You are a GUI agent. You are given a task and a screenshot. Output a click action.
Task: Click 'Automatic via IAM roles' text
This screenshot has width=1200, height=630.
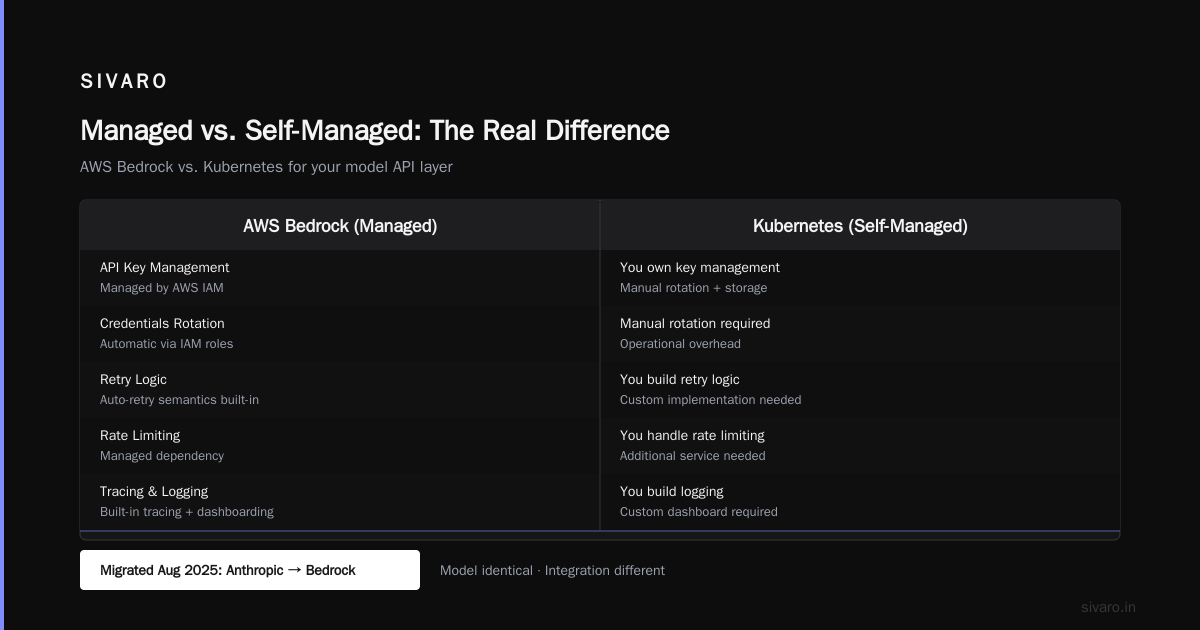click(166, 344)
